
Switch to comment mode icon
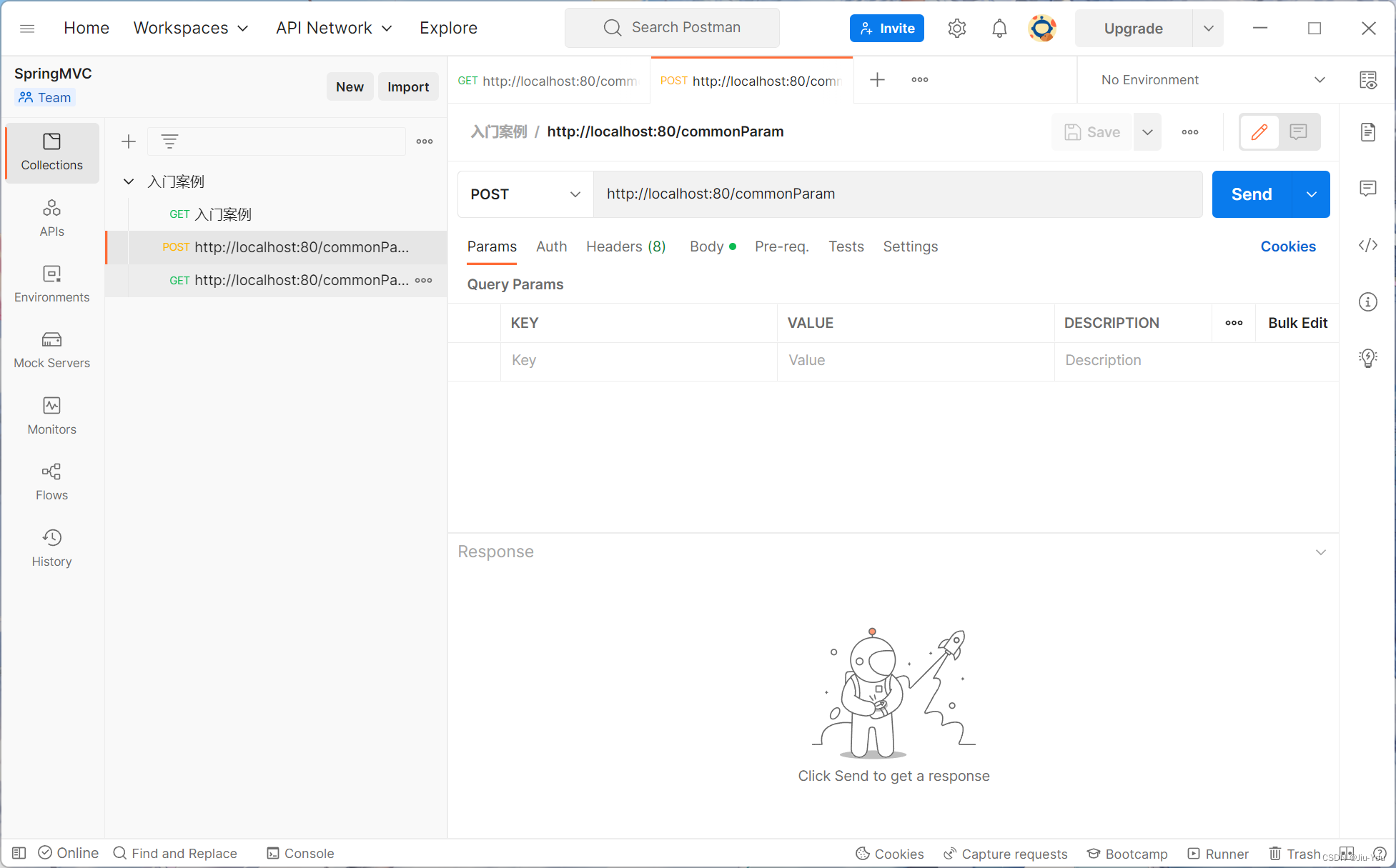coord(1298,131)
